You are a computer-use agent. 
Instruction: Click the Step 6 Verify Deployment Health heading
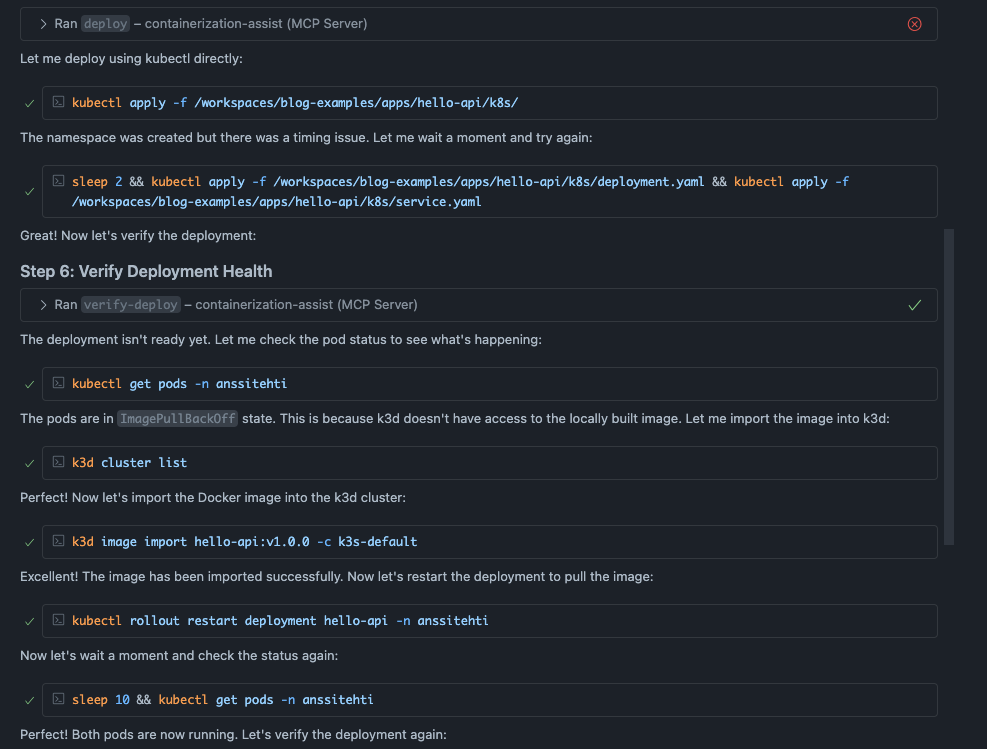point(146,271)
